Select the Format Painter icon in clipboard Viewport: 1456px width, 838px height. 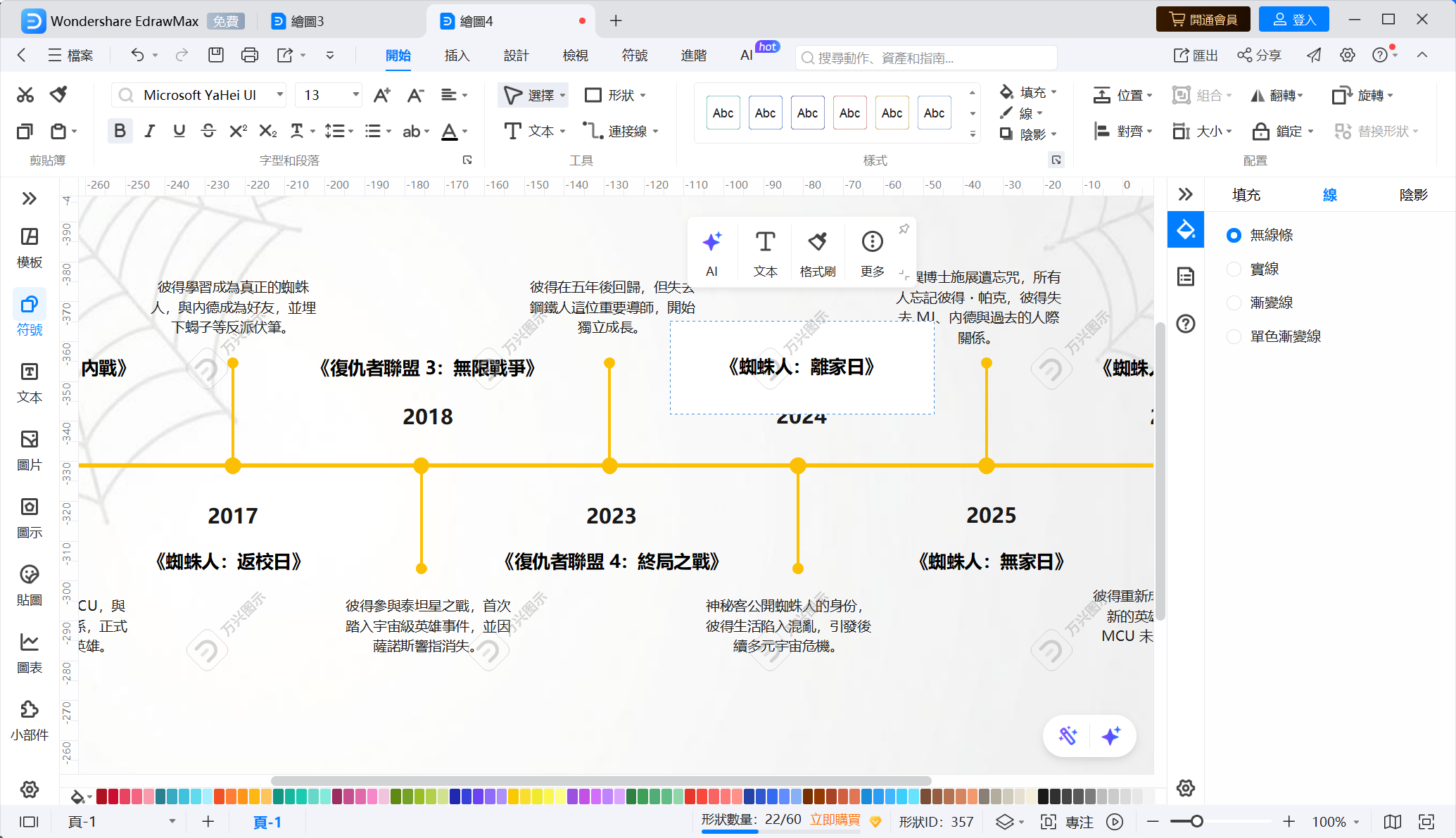59,94
